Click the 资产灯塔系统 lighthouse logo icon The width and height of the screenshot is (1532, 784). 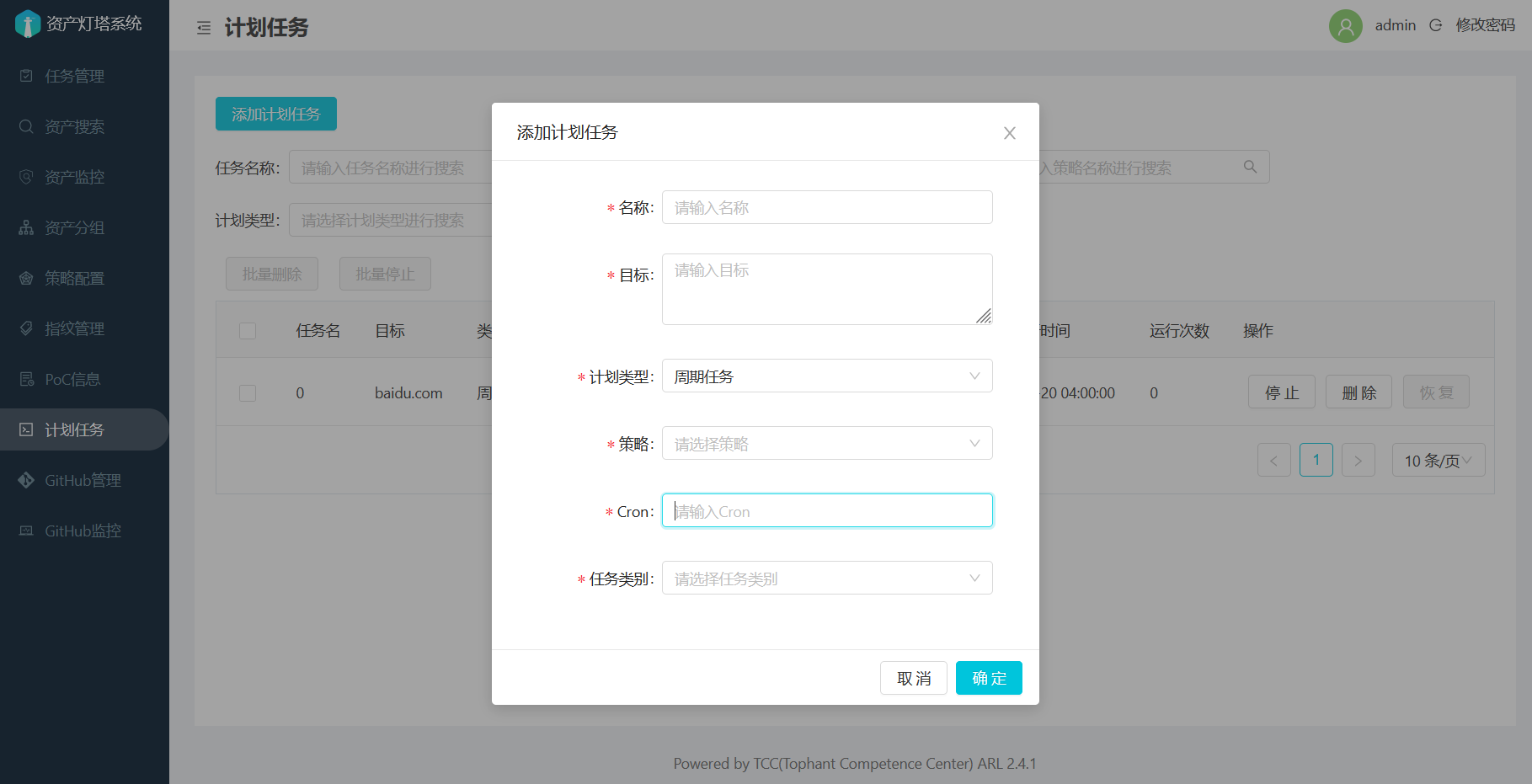[28, 24]
